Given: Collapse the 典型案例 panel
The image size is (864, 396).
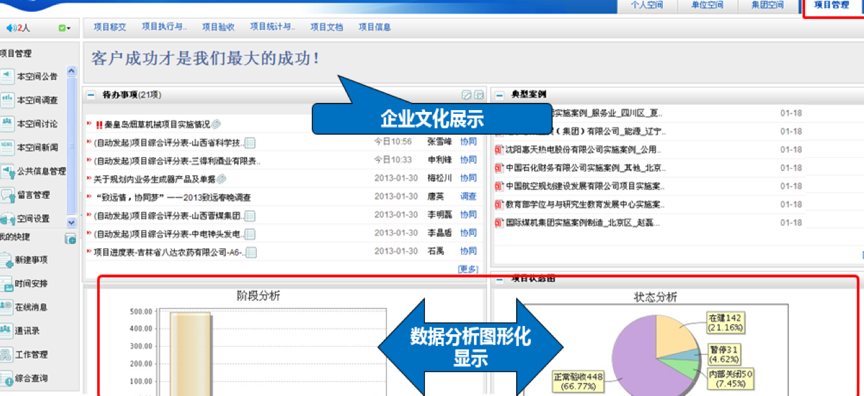Looking at the screenshot, I should tap(500, 95).
